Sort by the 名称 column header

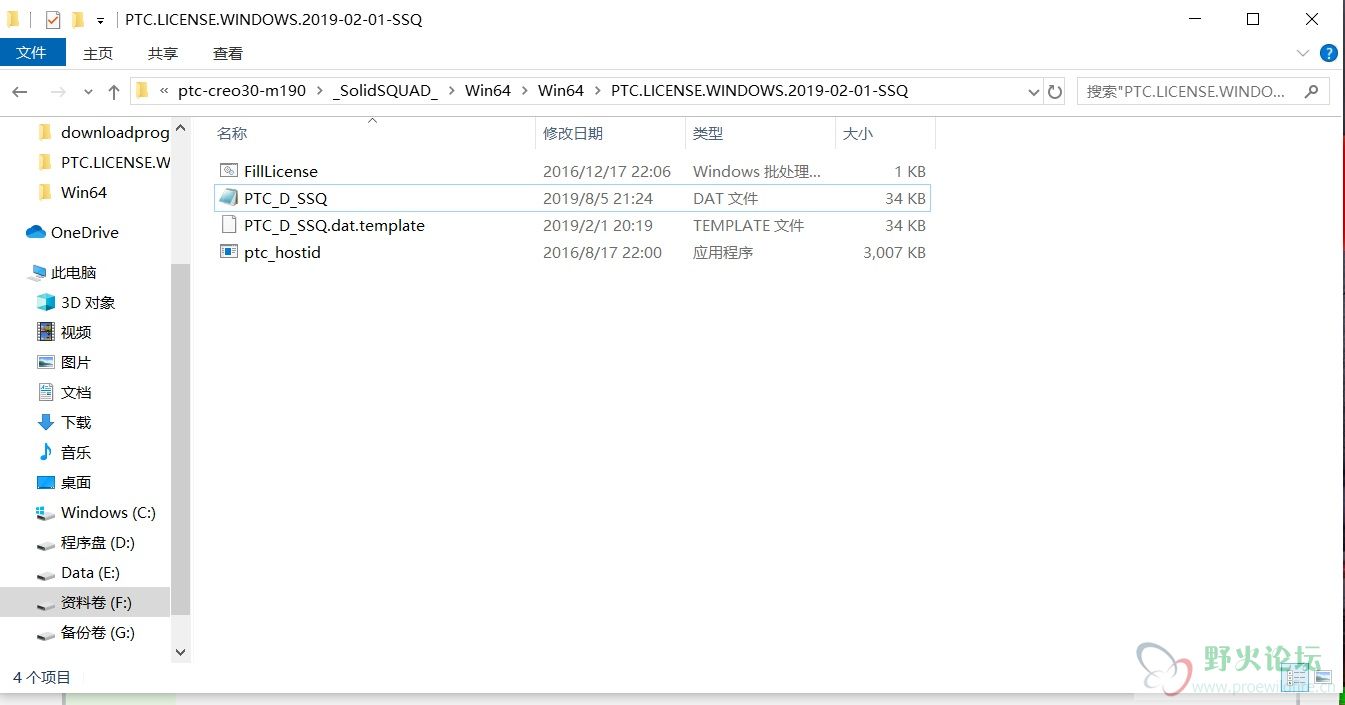click(x=232, y=133)
